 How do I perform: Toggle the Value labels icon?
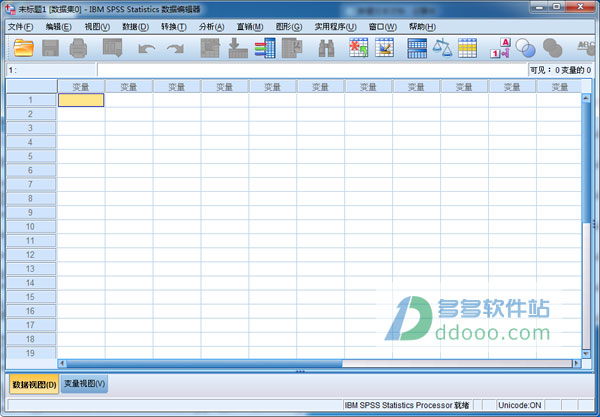pos(501,48)
